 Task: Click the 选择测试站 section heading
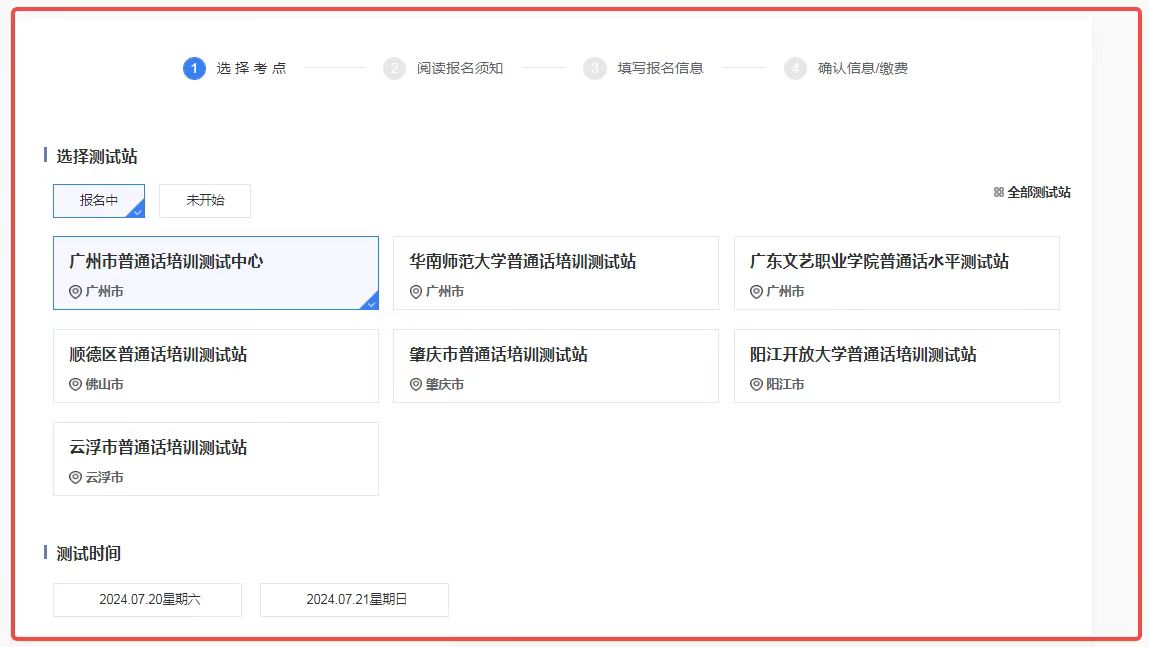tap(97, 156)
